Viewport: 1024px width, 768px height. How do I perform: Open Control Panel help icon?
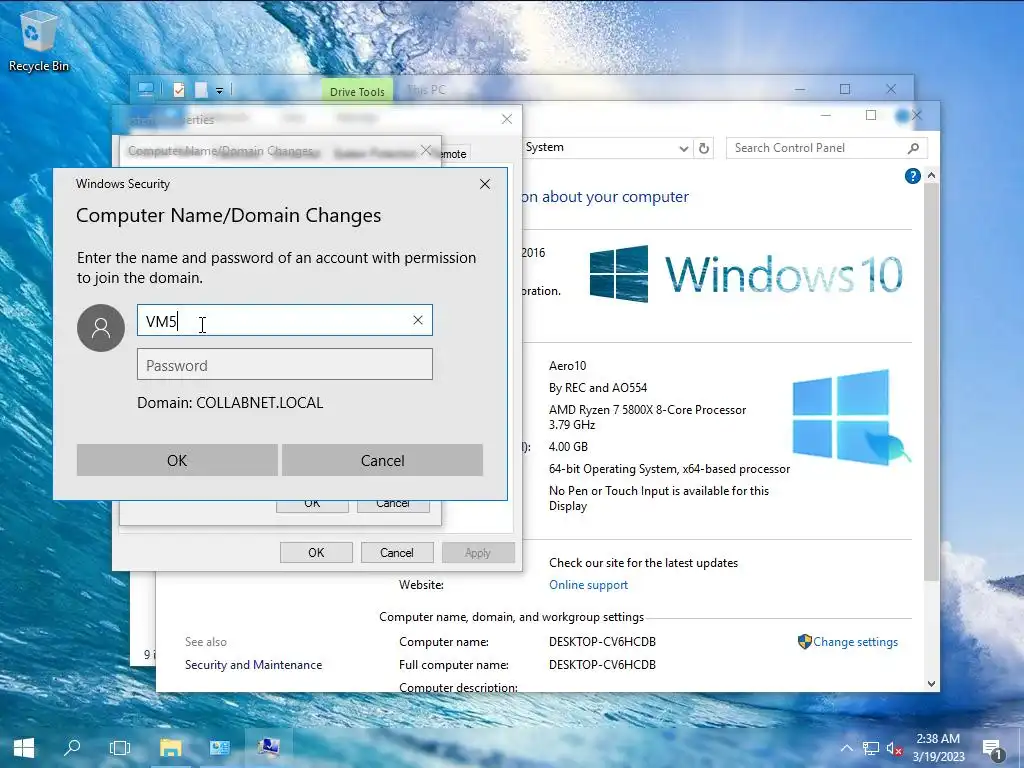pos(912,176)
